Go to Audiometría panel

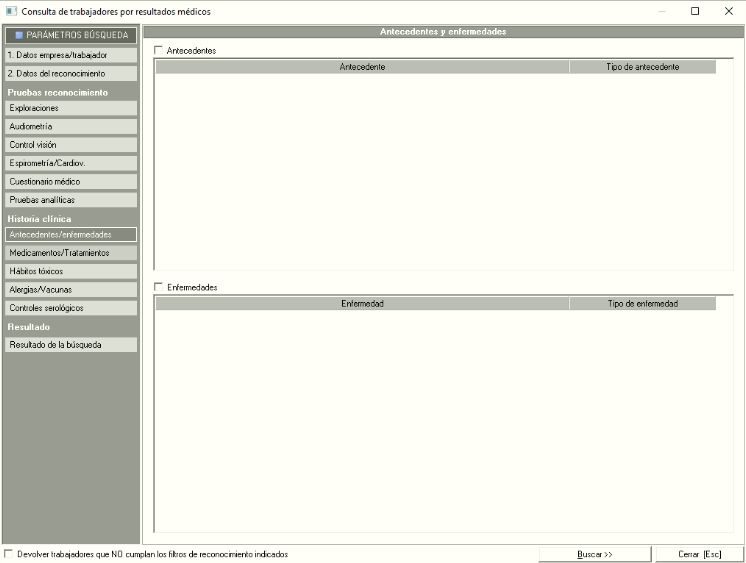click(x=70, y=127)
